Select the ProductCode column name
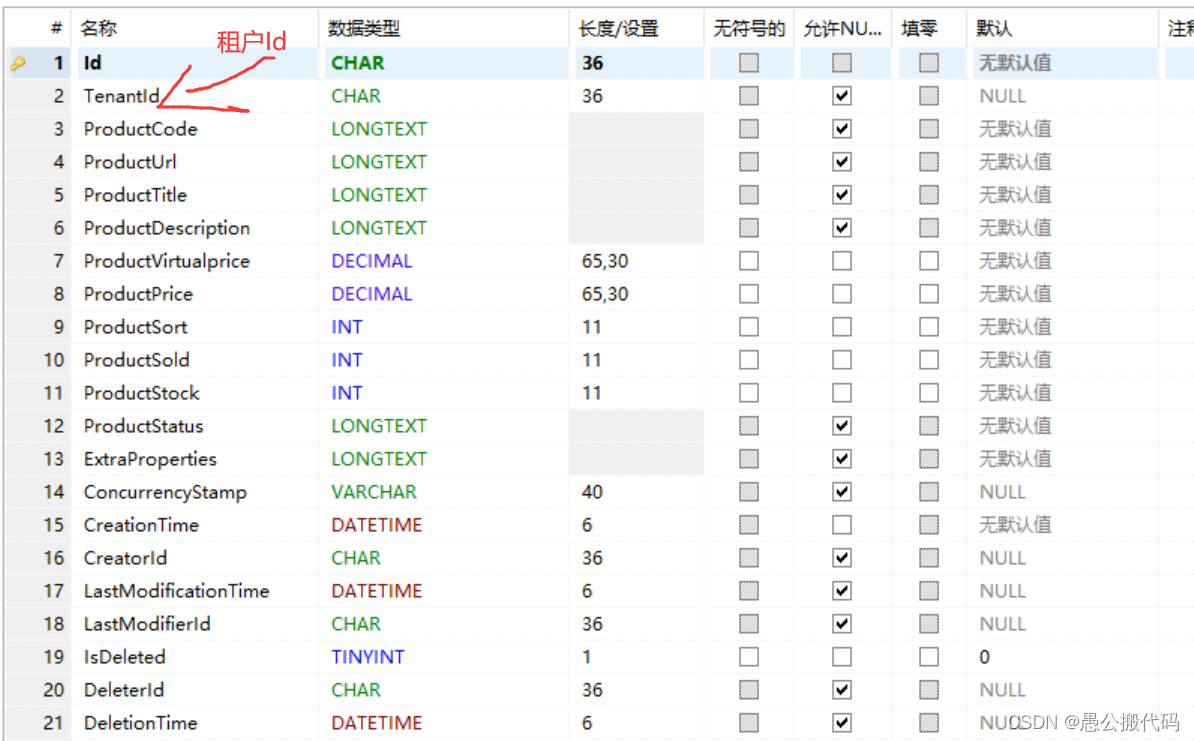1194x741 pixels. 140,129
